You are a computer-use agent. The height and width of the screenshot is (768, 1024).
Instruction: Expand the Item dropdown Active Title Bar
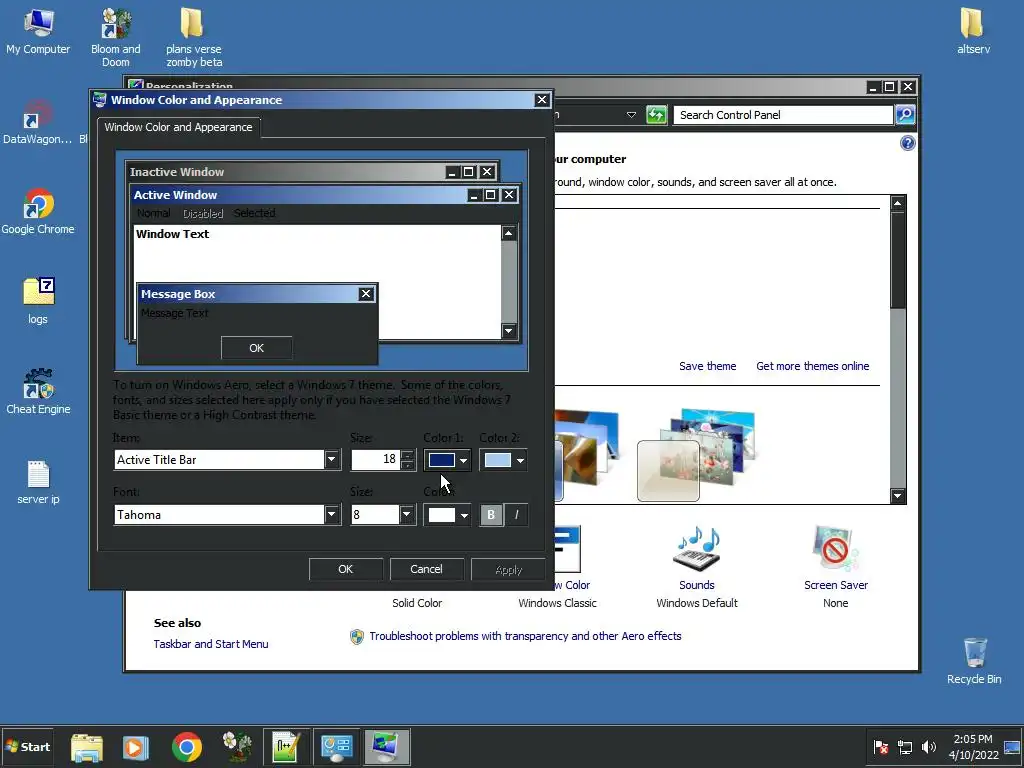tap(332, 460)
